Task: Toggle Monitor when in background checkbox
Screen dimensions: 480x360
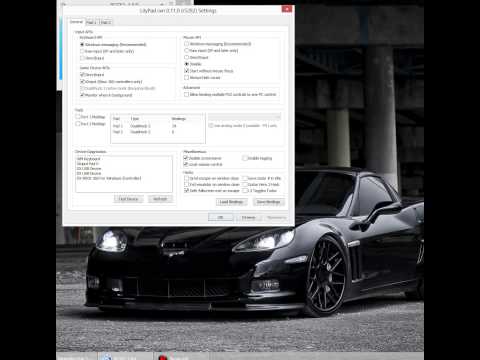Action: point(106,95)
